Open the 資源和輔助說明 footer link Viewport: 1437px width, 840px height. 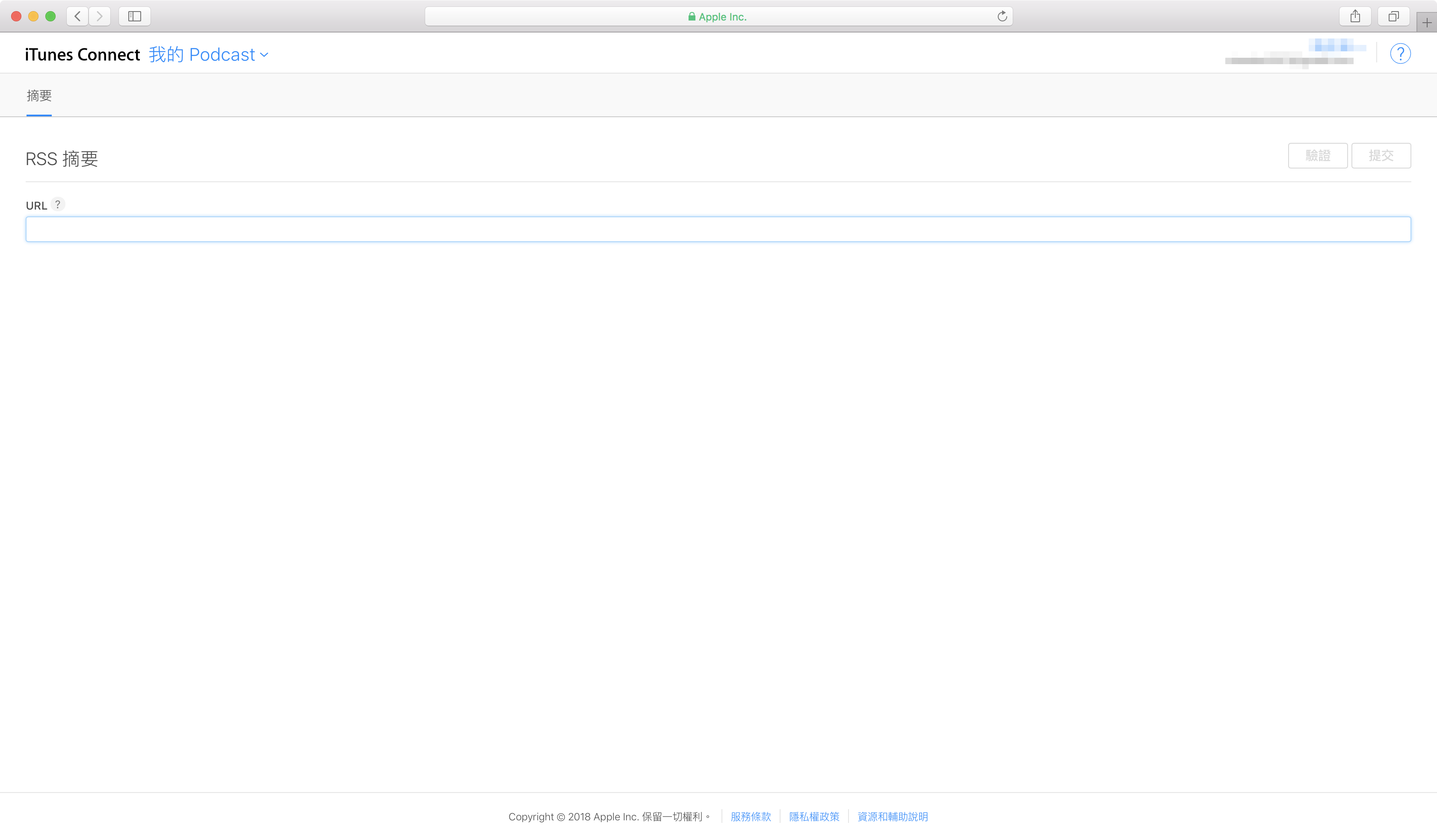coord(893,816)
